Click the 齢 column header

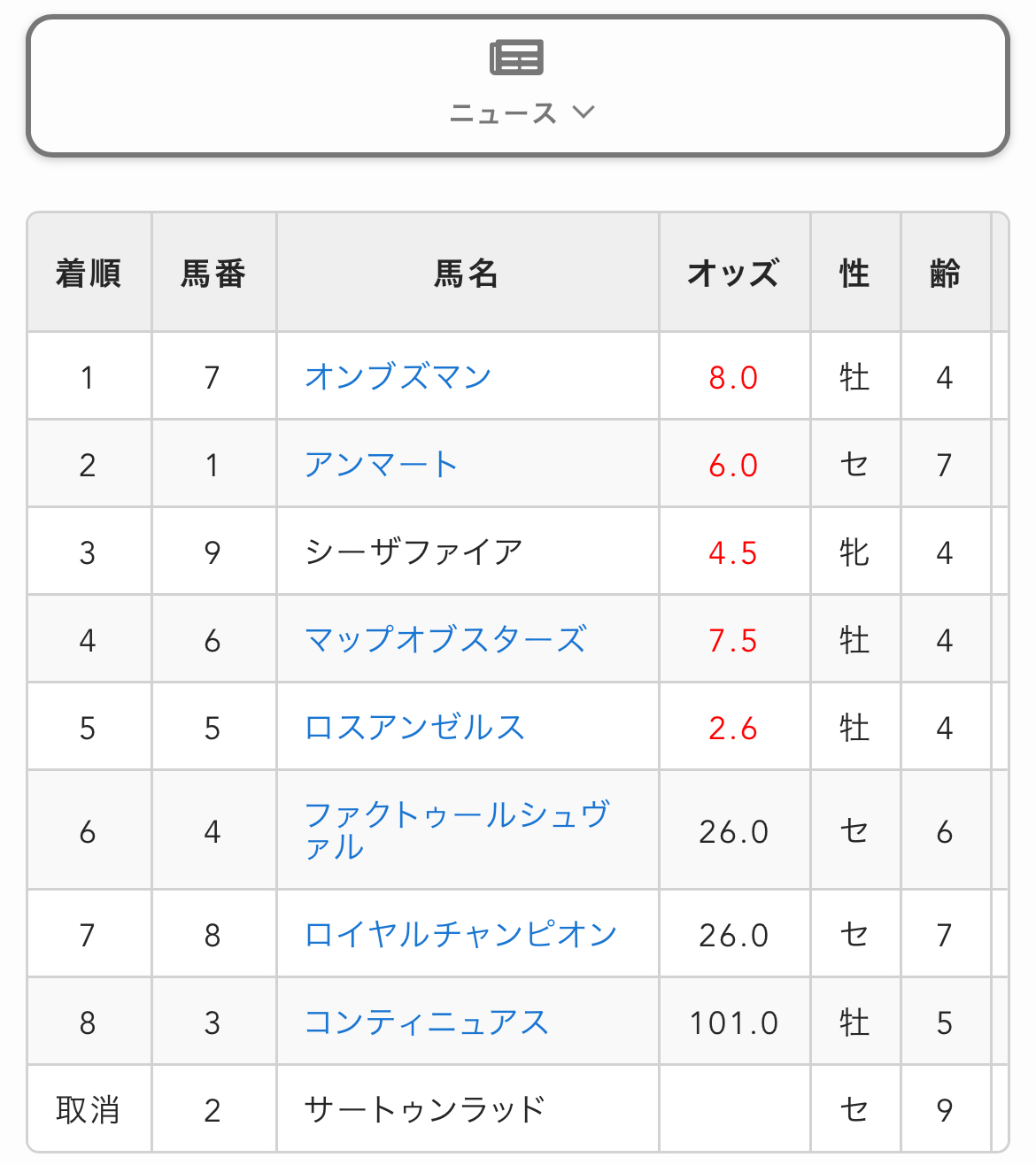pyautogui.click(x=945, y=274)
